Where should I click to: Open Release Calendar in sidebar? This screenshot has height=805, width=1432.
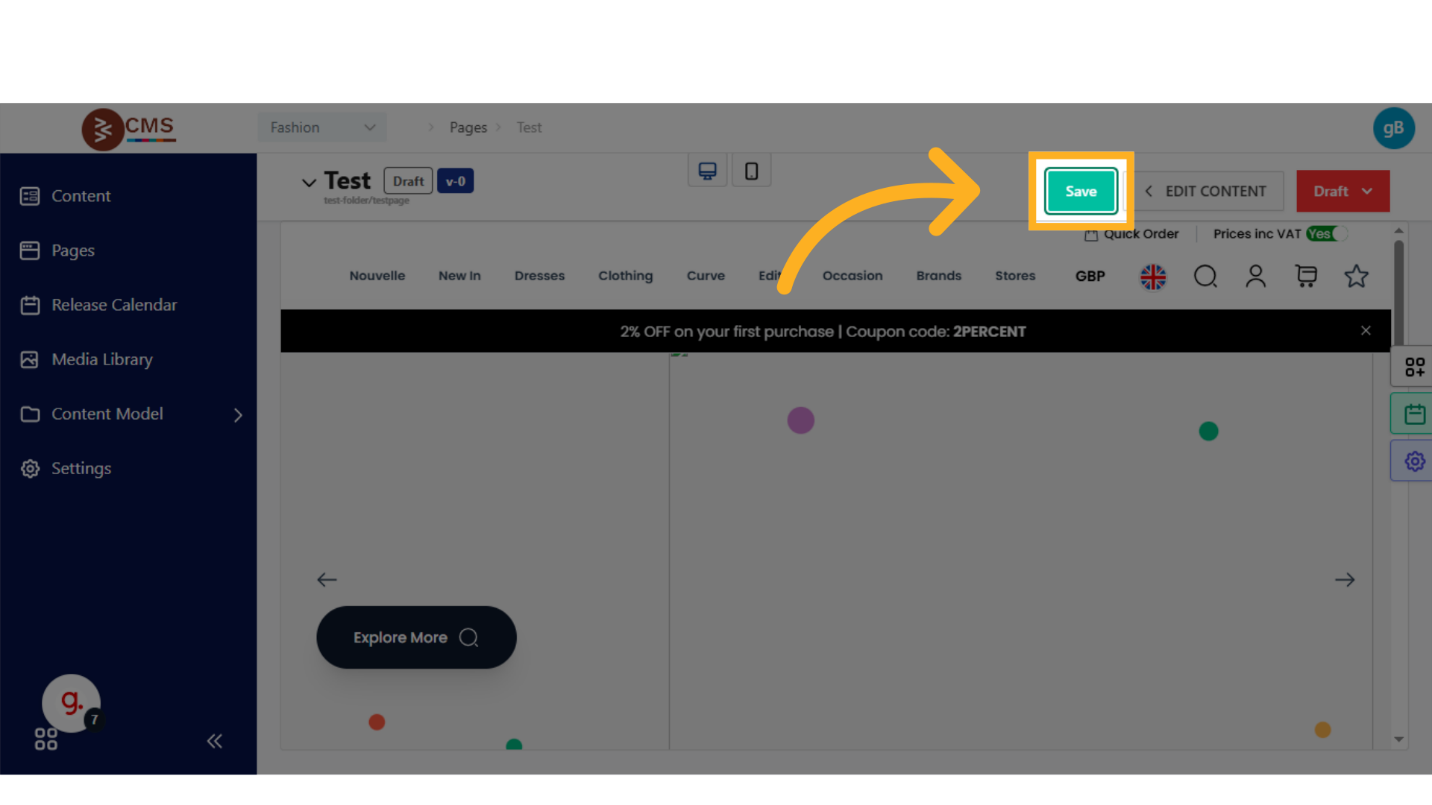114,305
